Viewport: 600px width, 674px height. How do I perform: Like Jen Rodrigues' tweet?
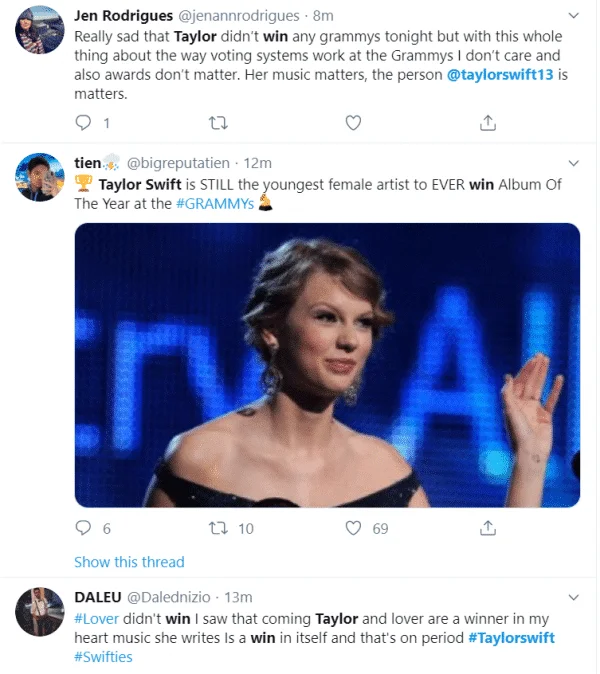point(352,123)
